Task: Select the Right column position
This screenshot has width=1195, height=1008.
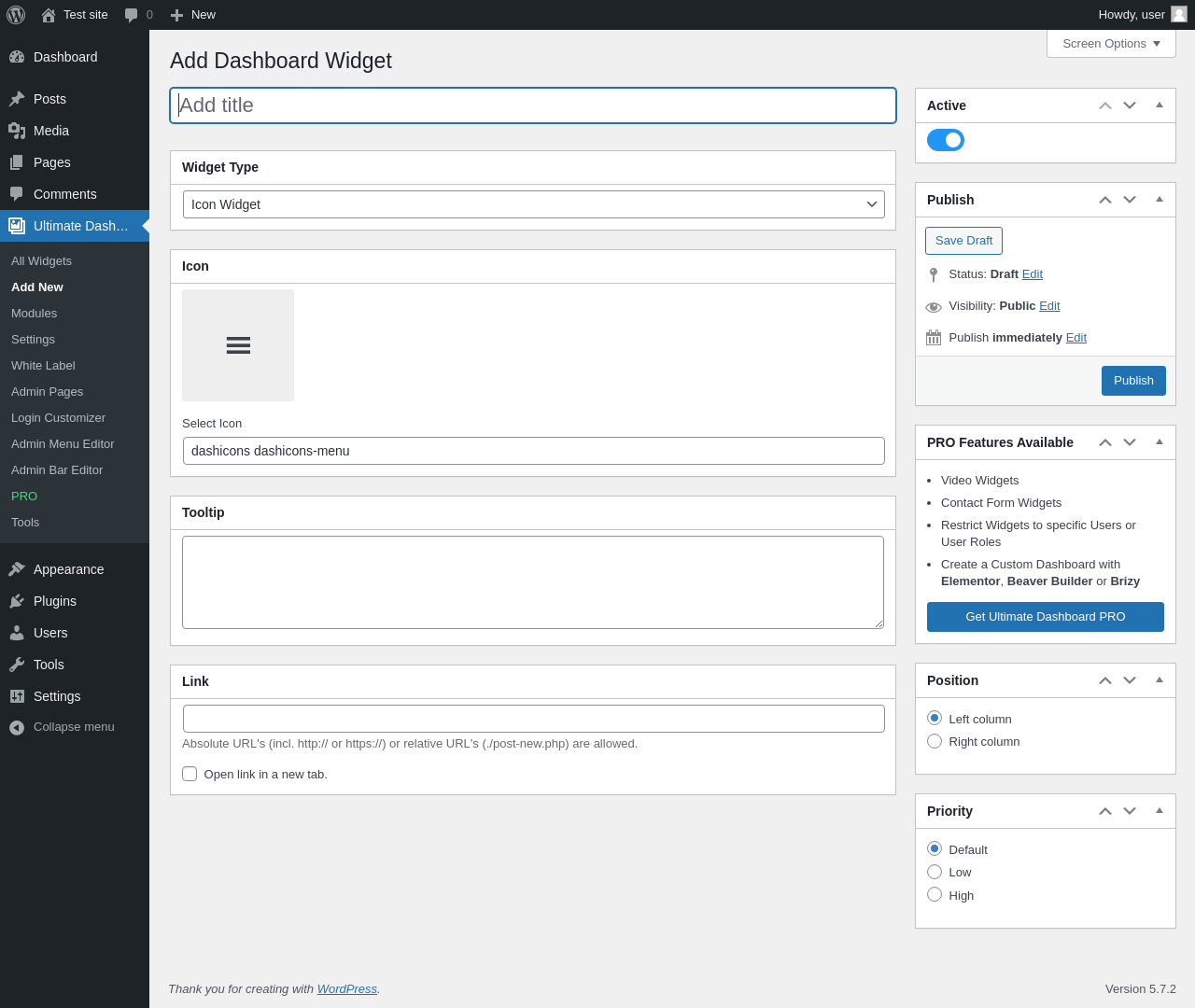Action: point(935,741)
